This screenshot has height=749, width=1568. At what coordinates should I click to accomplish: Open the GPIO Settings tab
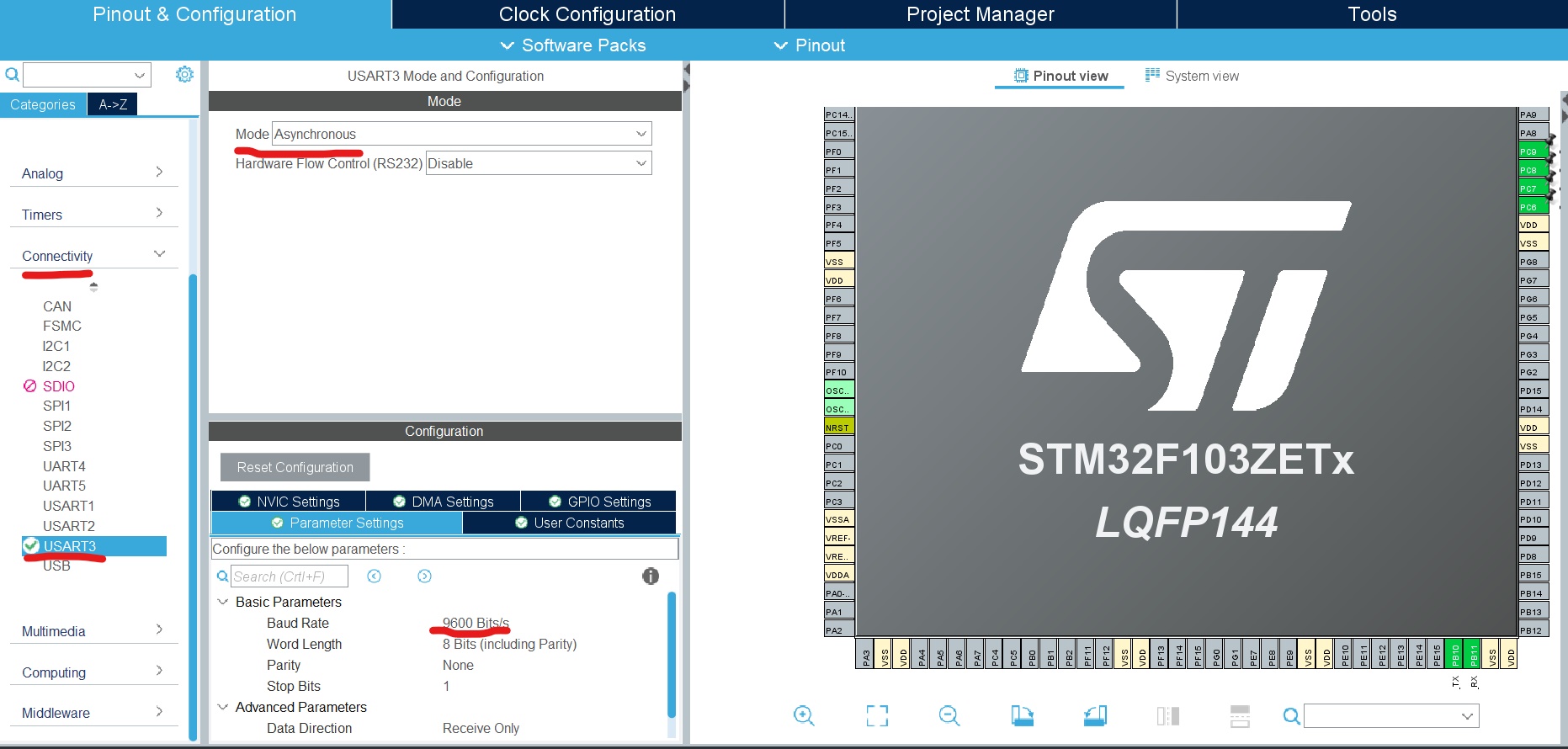(599, 501)
